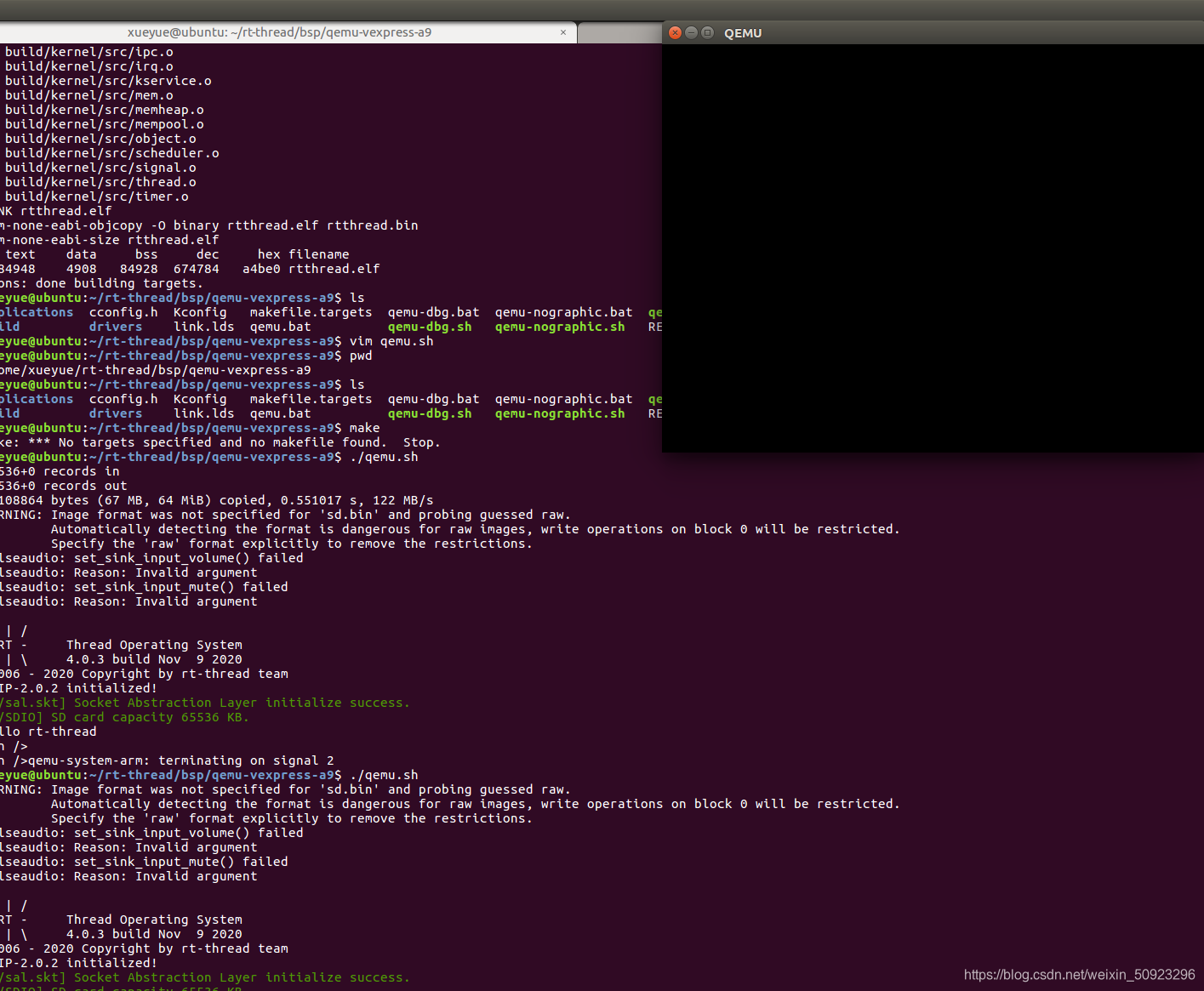Select the Kconfig filename in ls output

(199, 312)
